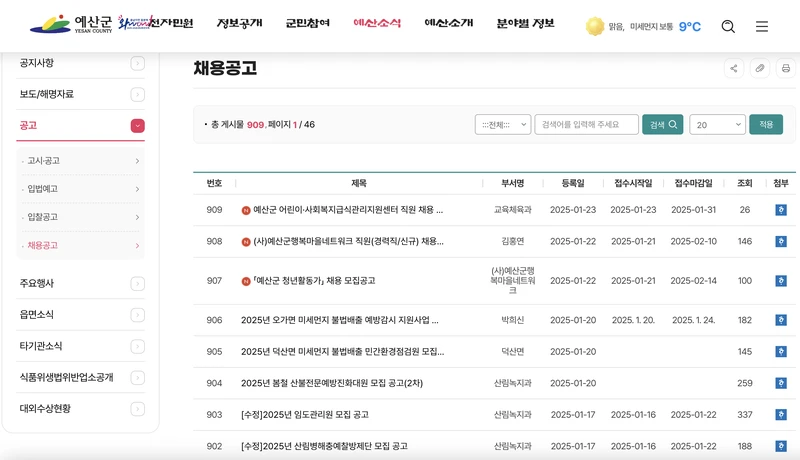Download attachment for post 904
This screenshot has height=460, width=800.
(781, 383)
